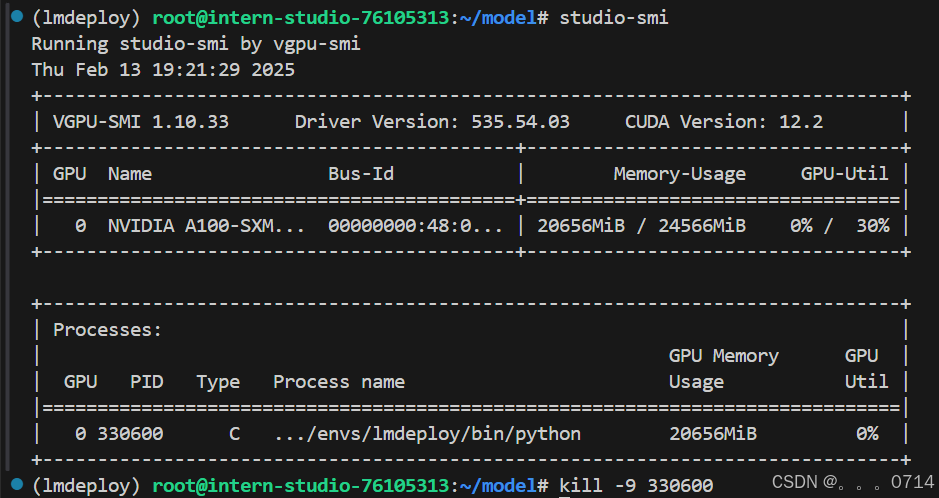Click the timestamp Thu Feb 13 19:21:29 2025
939x498 pixels.
tap(163, 70)
